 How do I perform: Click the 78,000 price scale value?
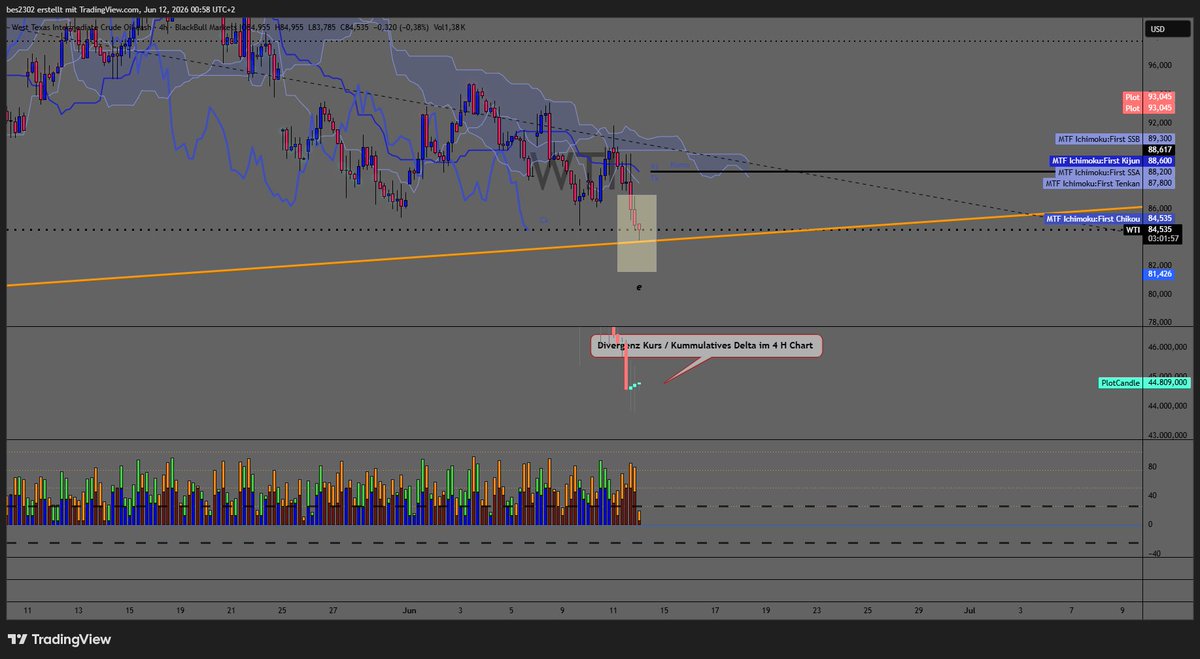tap(1159, 322)
